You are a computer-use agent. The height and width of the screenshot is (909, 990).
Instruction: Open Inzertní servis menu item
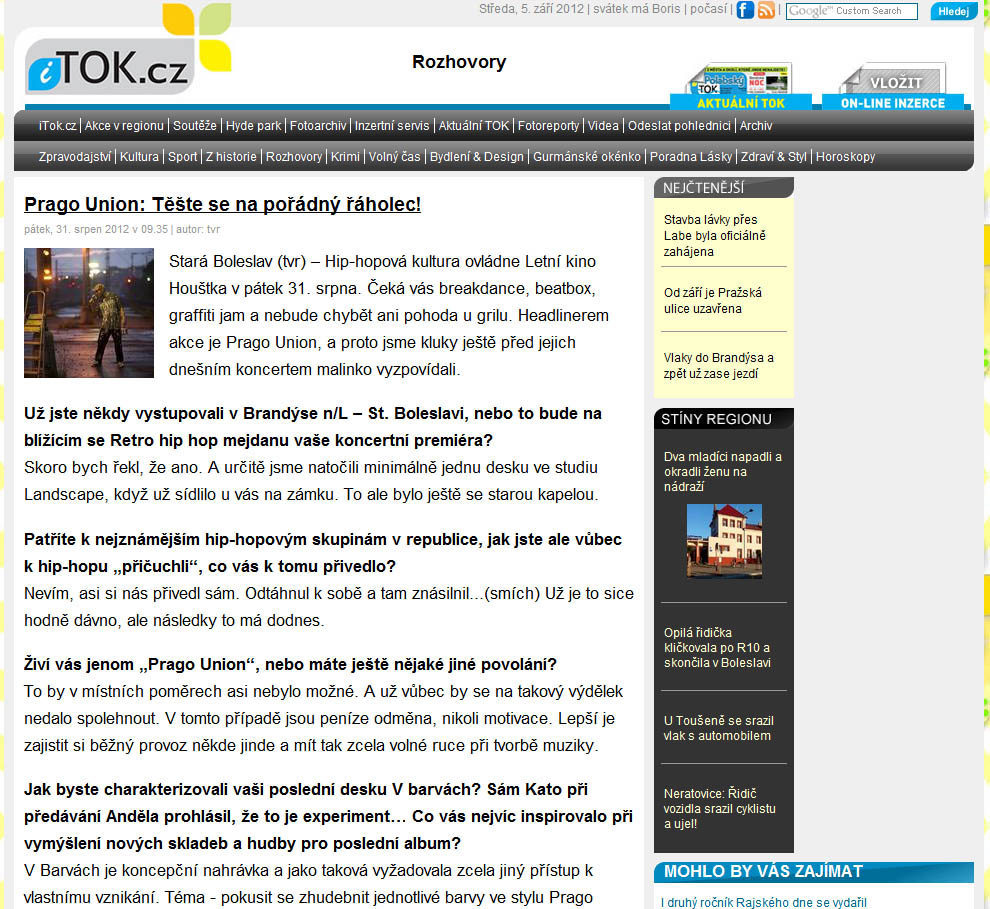[391, 126]
